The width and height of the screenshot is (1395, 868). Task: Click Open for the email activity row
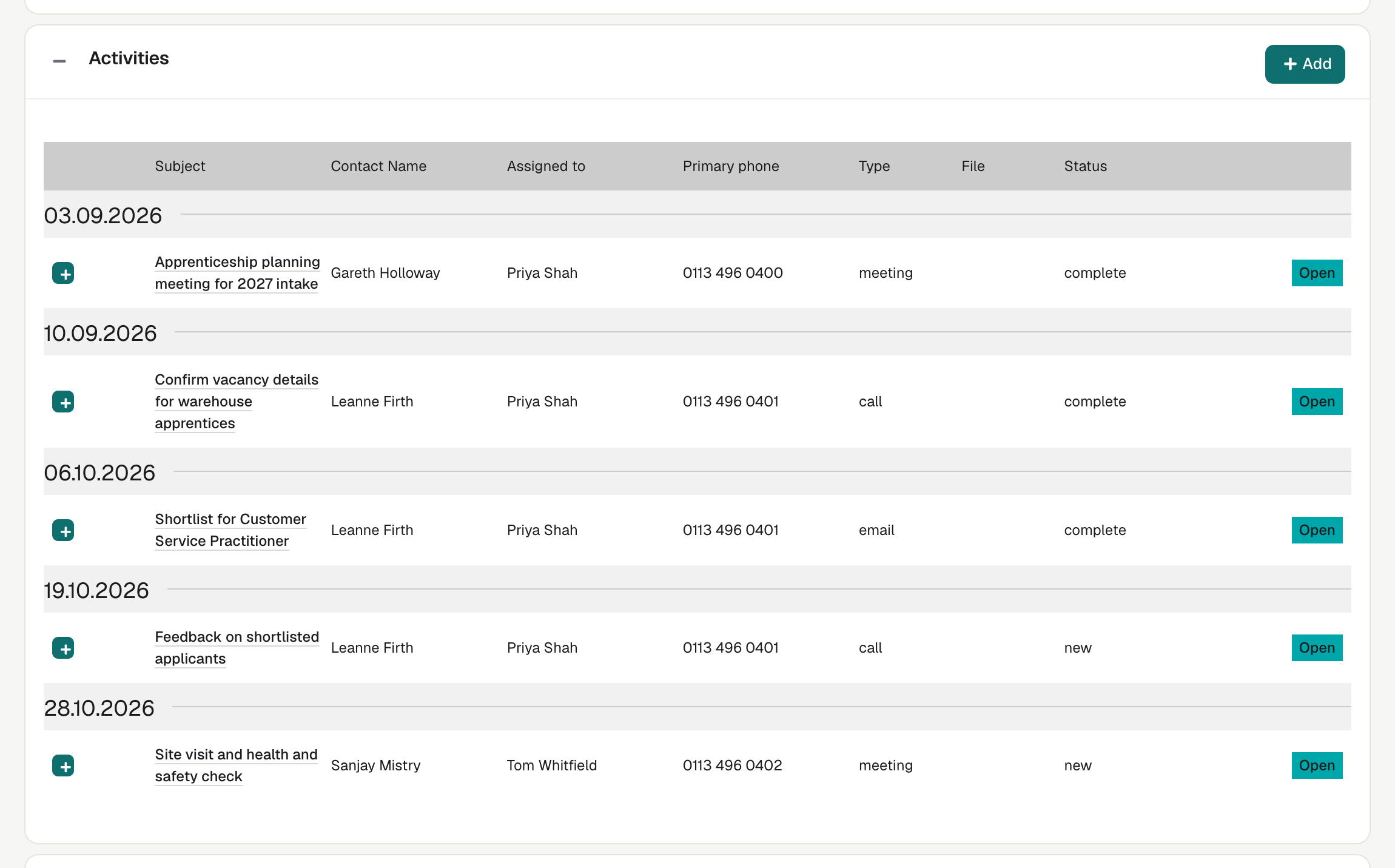tap(1317, 530)
